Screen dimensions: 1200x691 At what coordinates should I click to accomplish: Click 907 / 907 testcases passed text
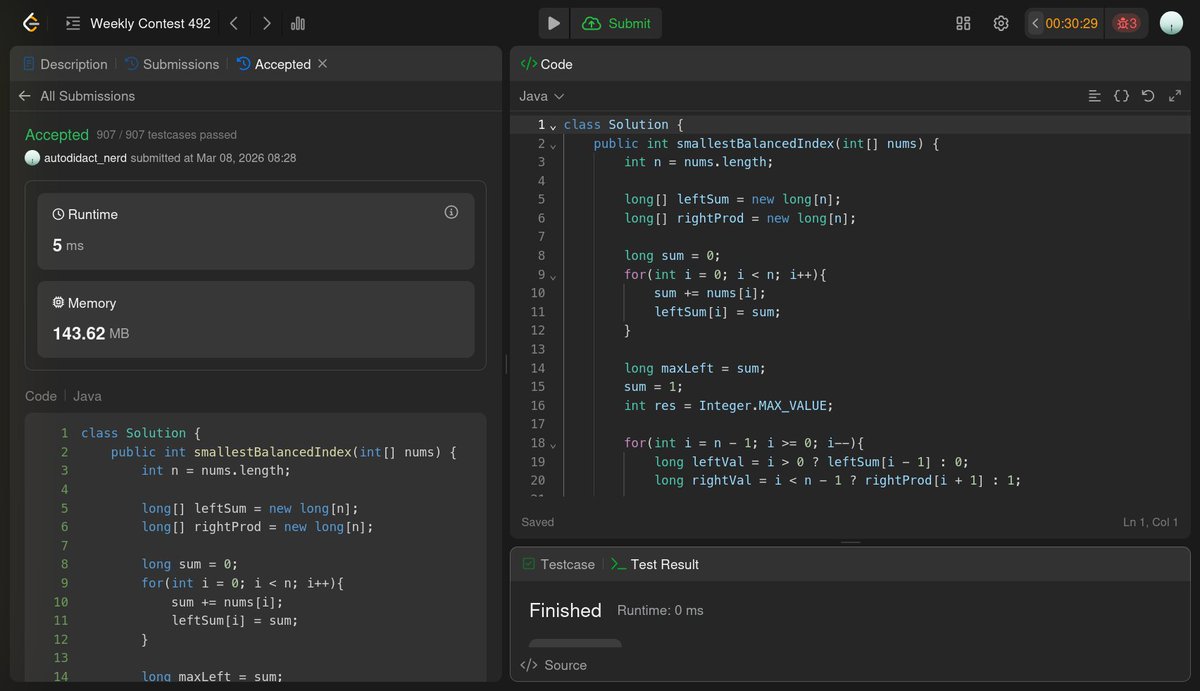tap(167, 135)
